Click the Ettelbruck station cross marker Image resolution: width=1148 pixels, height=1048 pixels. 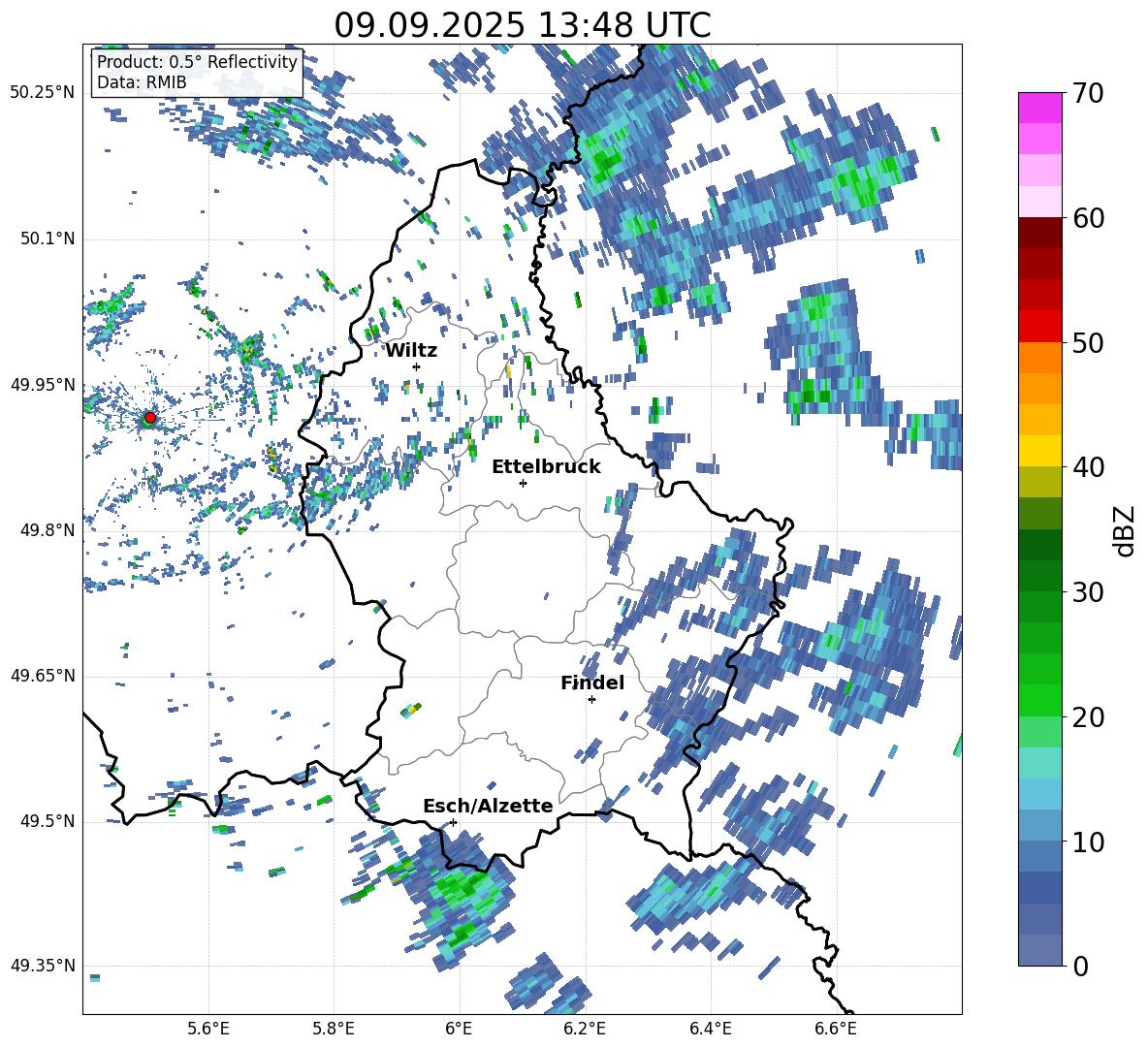[523, 483]
